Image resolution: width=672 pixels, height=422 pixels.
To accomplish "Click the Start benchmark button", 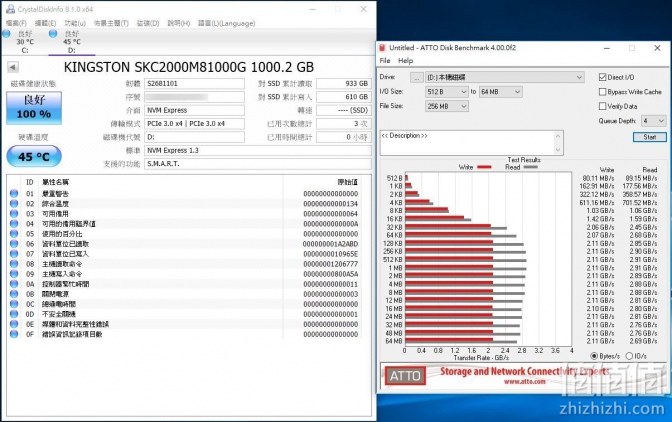I will point(649,137).
